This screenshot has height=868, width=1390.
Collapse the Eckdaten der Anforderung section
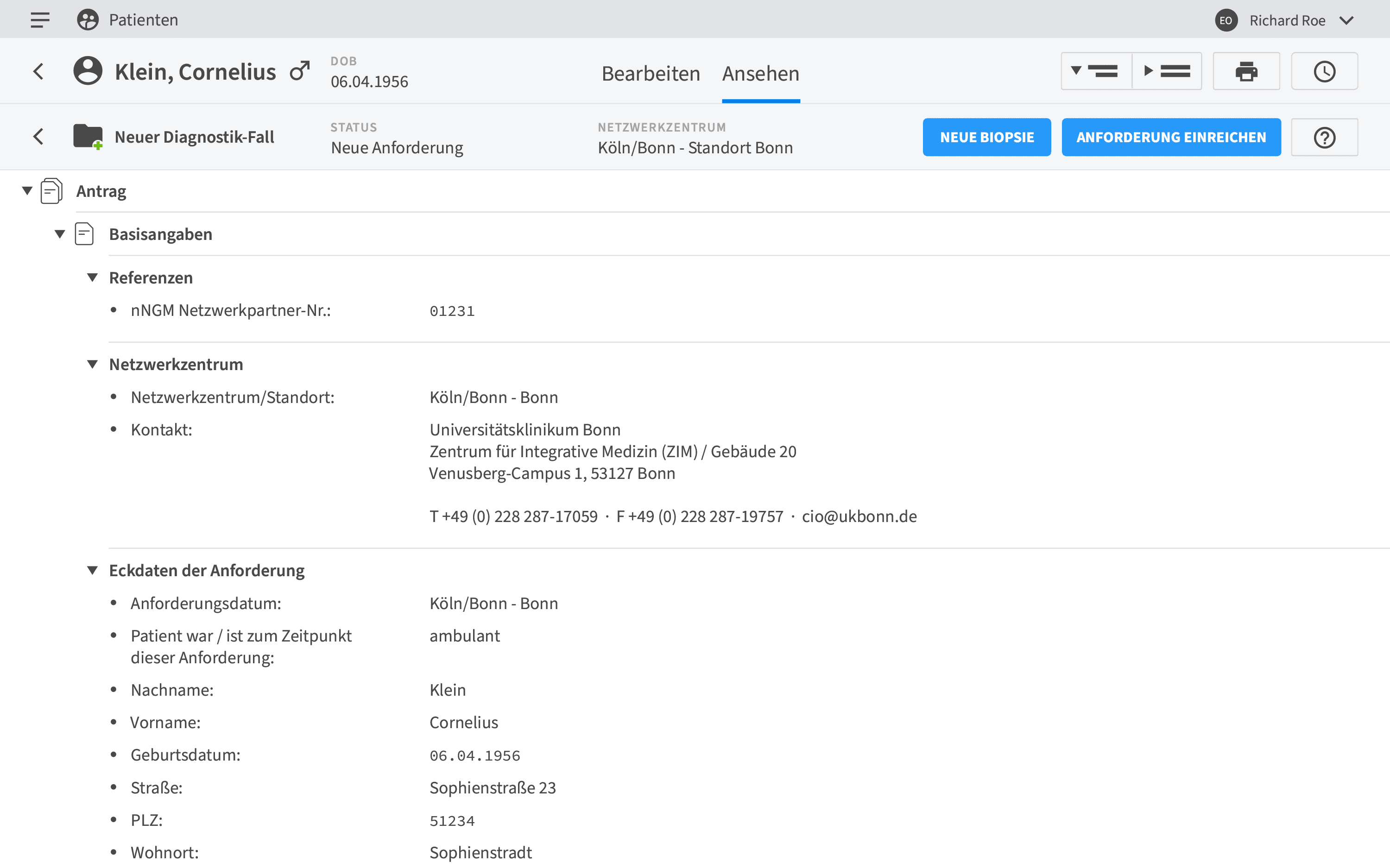pos(93,570)
